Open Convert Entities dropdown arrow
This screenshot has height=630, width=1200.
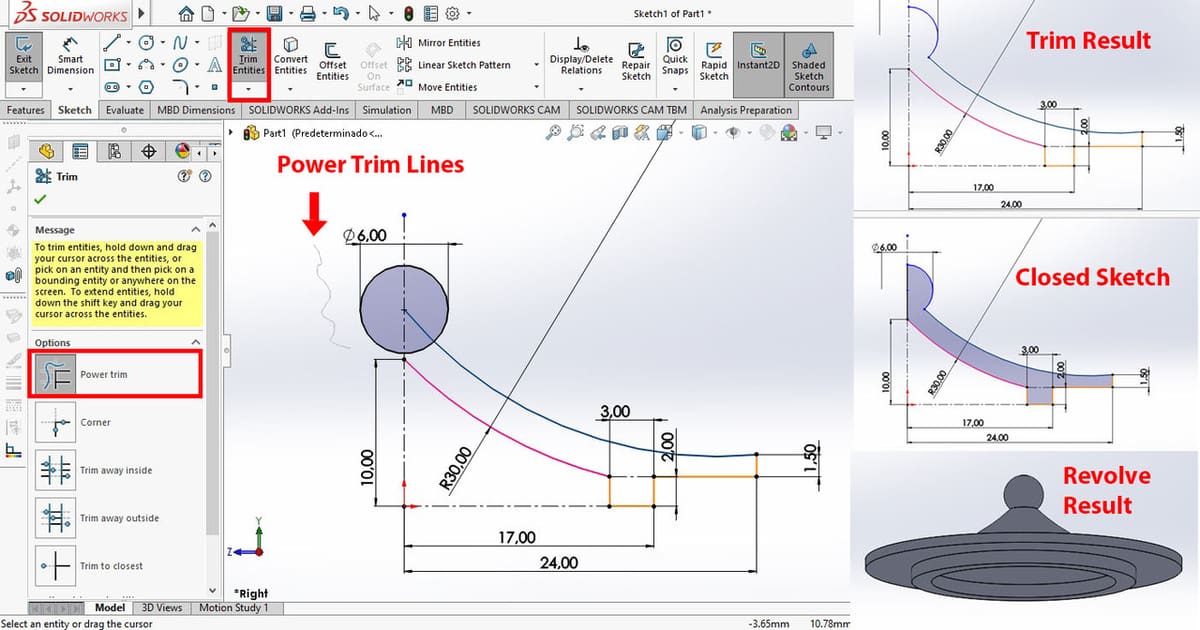point(291,89)
